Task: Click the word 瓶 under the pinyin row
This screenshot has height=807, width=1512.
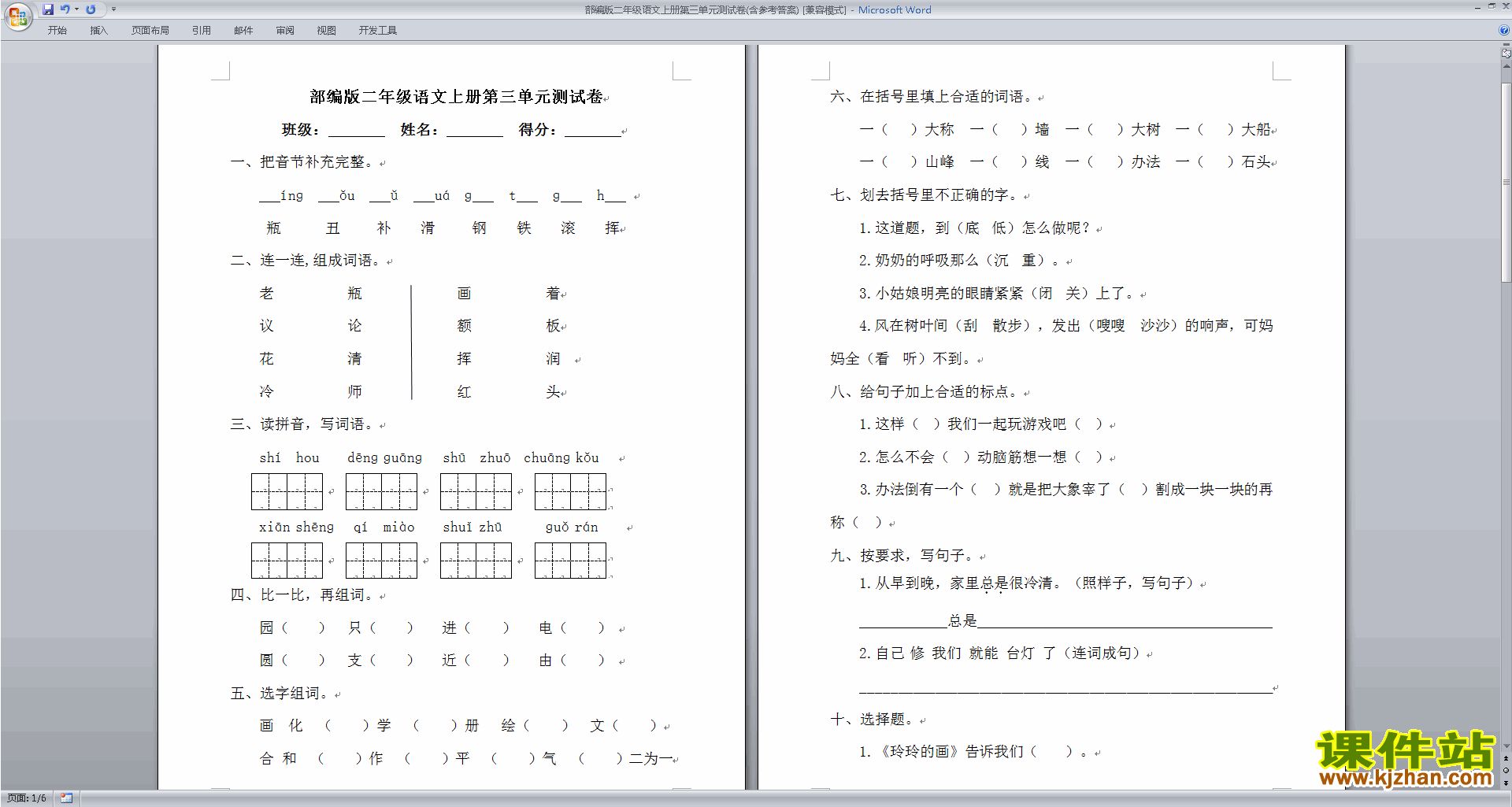Action: click(274, 228)
